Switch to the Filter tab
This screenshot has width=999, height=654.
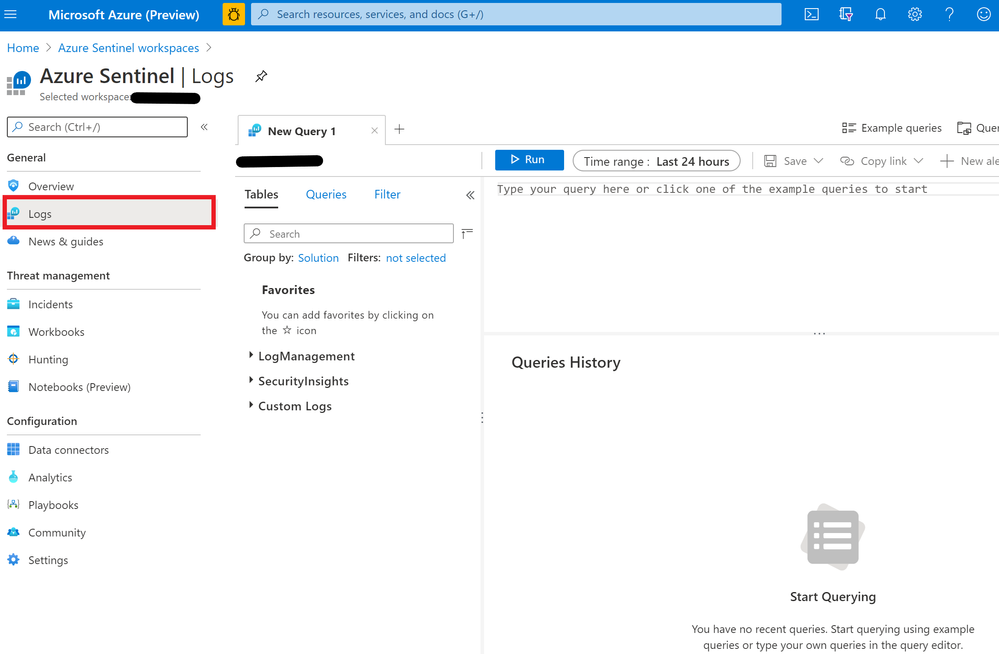point(387,194)
